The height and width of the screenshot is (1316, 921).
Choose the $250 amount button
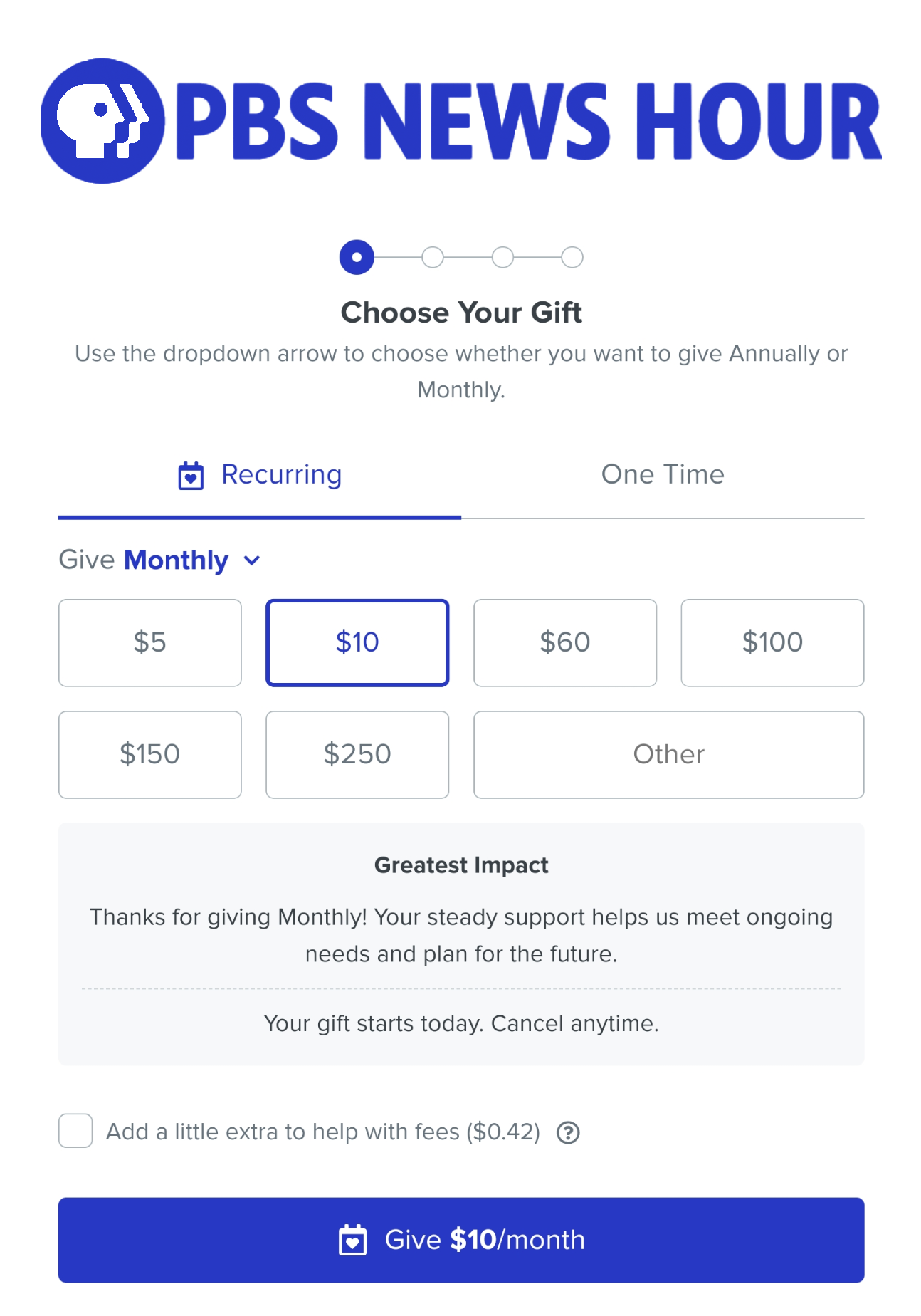tap(357, 755)
